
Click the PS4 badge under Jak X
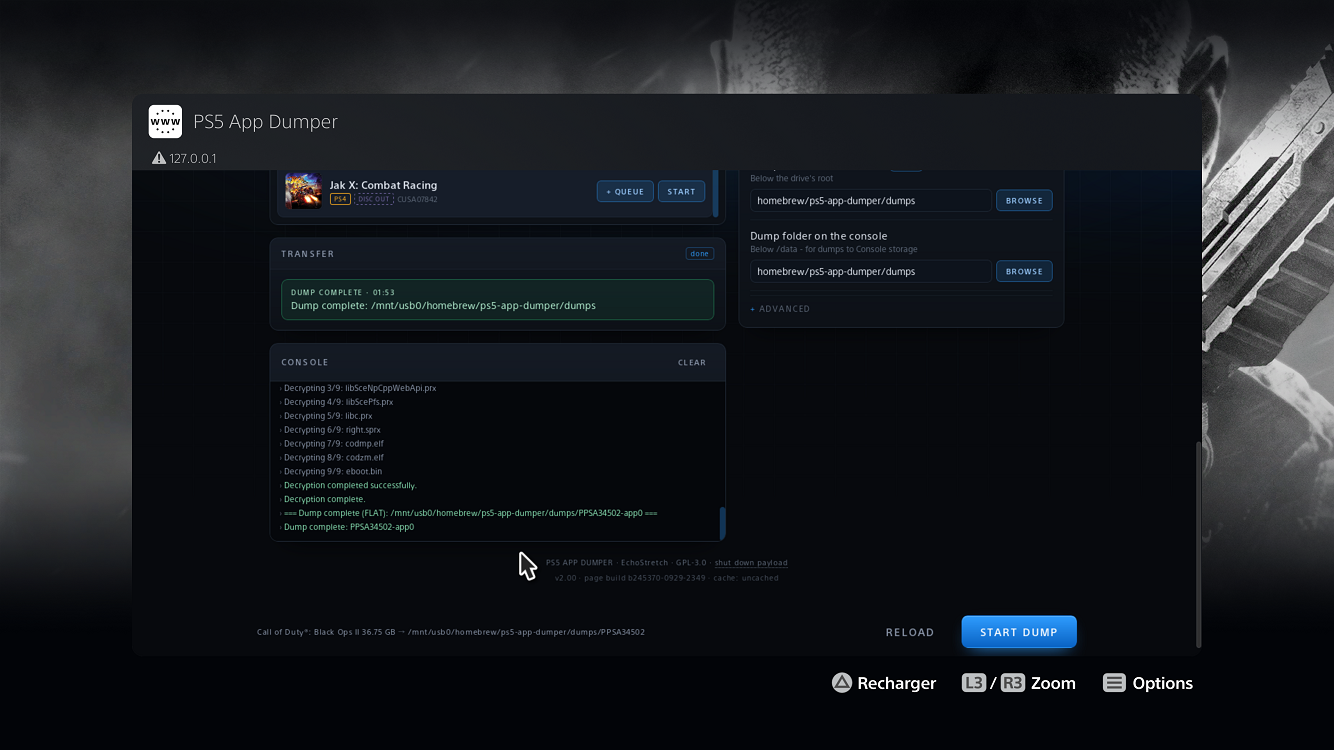(340, 199)
